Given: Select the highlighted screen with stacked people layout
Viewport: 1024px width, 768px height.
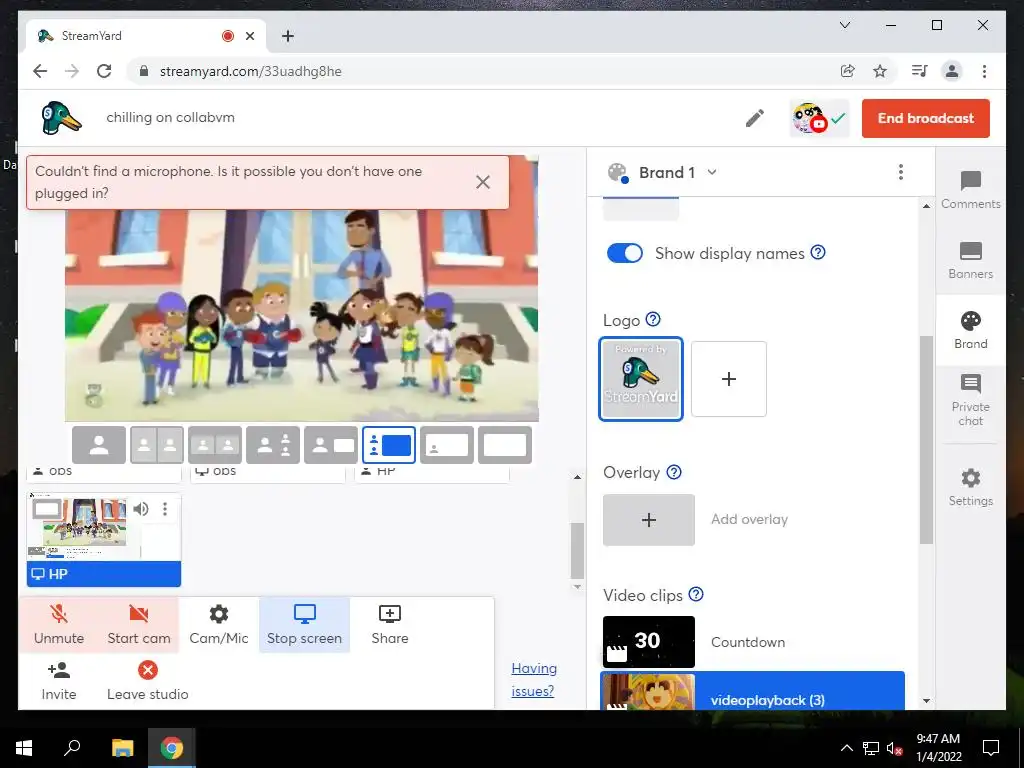Looking at the screenshot, I should pos(389,445).
